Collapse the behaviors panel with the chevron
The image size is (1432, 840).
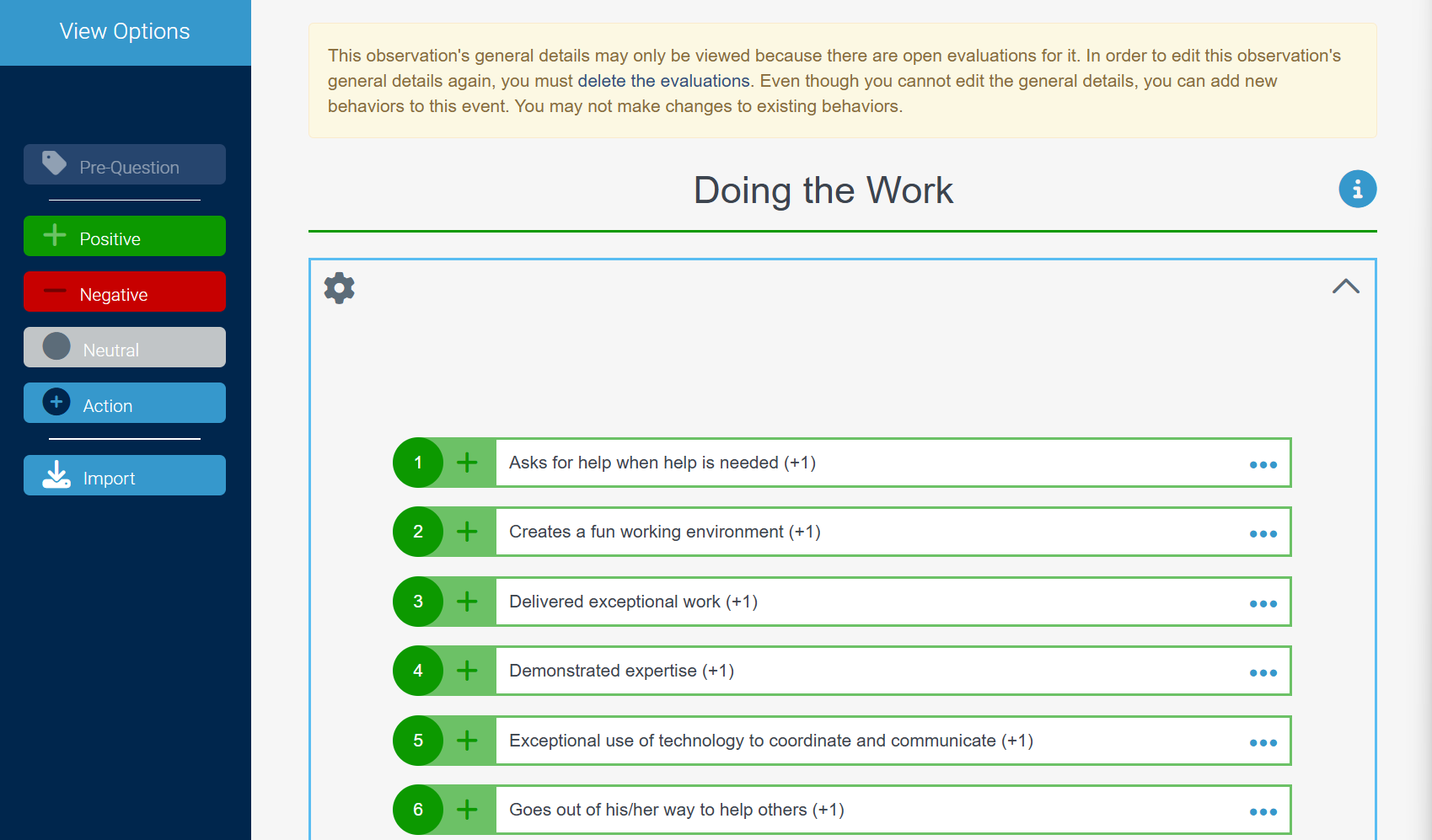coord(1345,286)
